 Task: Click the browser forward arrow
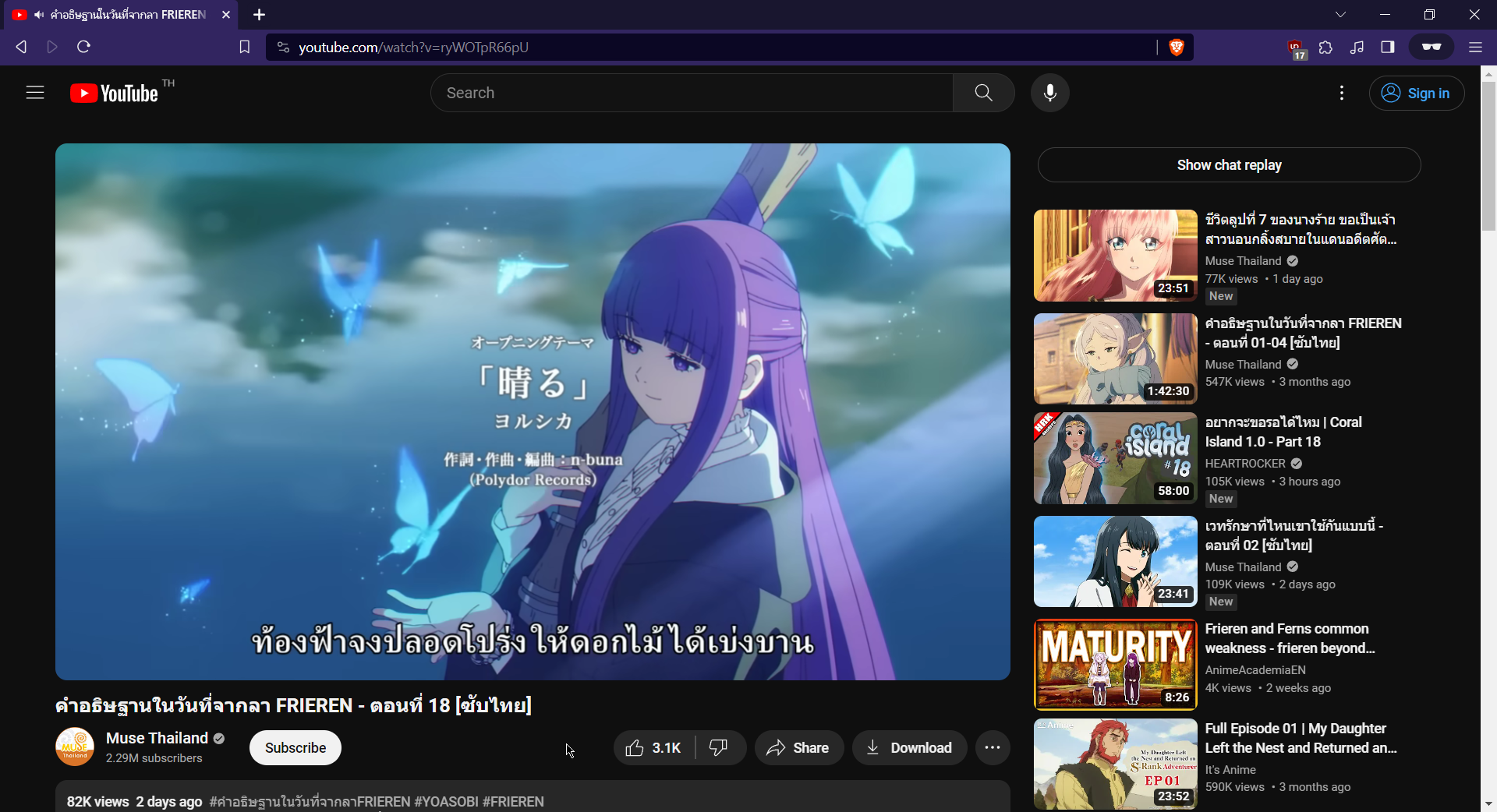tap(52, 47)
